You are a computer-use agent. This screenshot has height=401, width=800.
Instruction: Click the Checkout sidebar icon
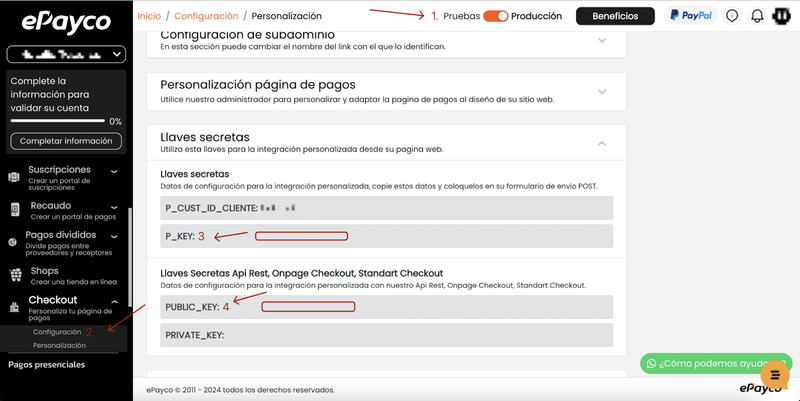pyautogui.click(x=15, y=308)
